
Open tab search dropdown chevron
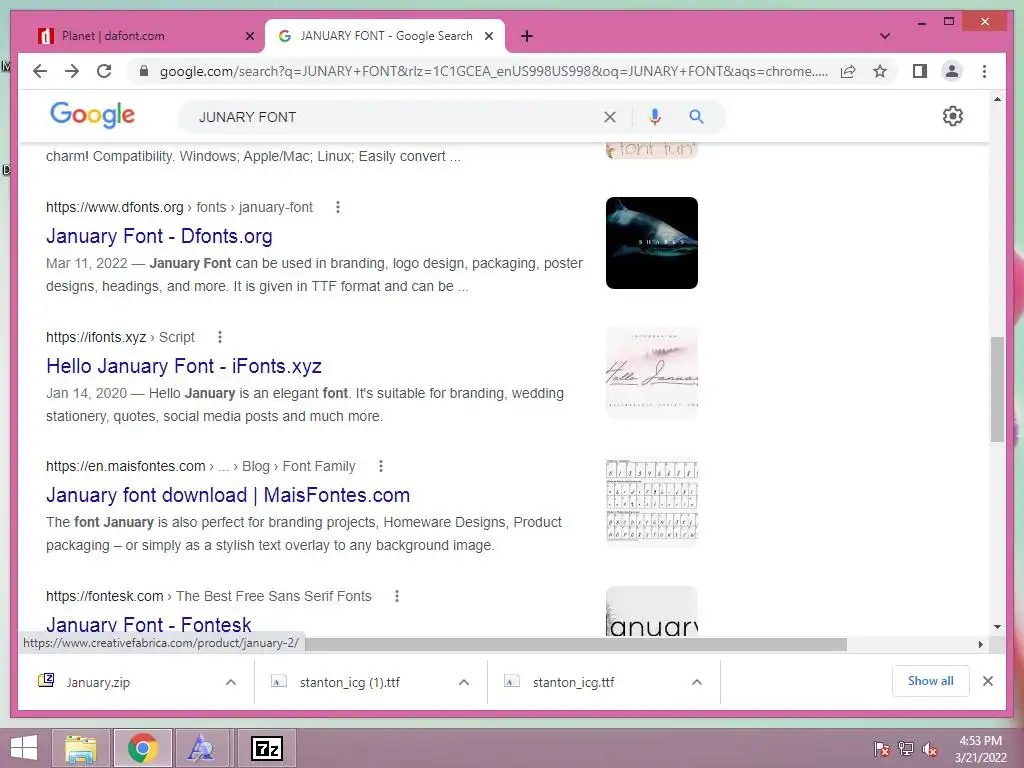click(885, 36)
